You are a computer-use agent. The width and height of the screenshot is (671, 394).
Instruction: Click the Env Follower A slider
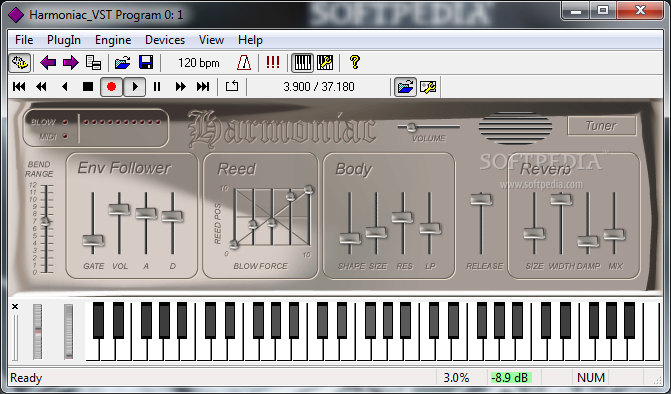tap(146, 213)
